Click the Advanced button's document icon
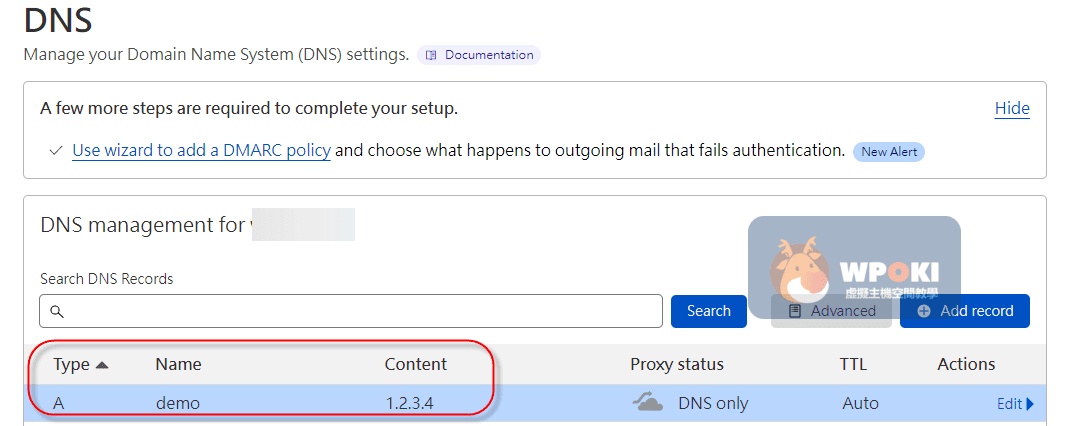Screen dimensions: 1068x426 pyautogui.click(x=795, y=311)
